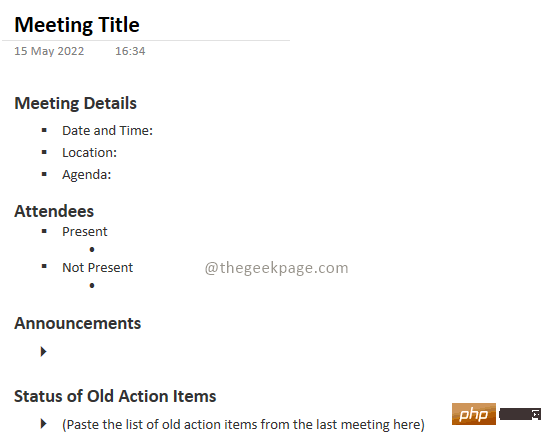Click the square bullet beside Present
552x447 pixels.
(x=44, y=231)
